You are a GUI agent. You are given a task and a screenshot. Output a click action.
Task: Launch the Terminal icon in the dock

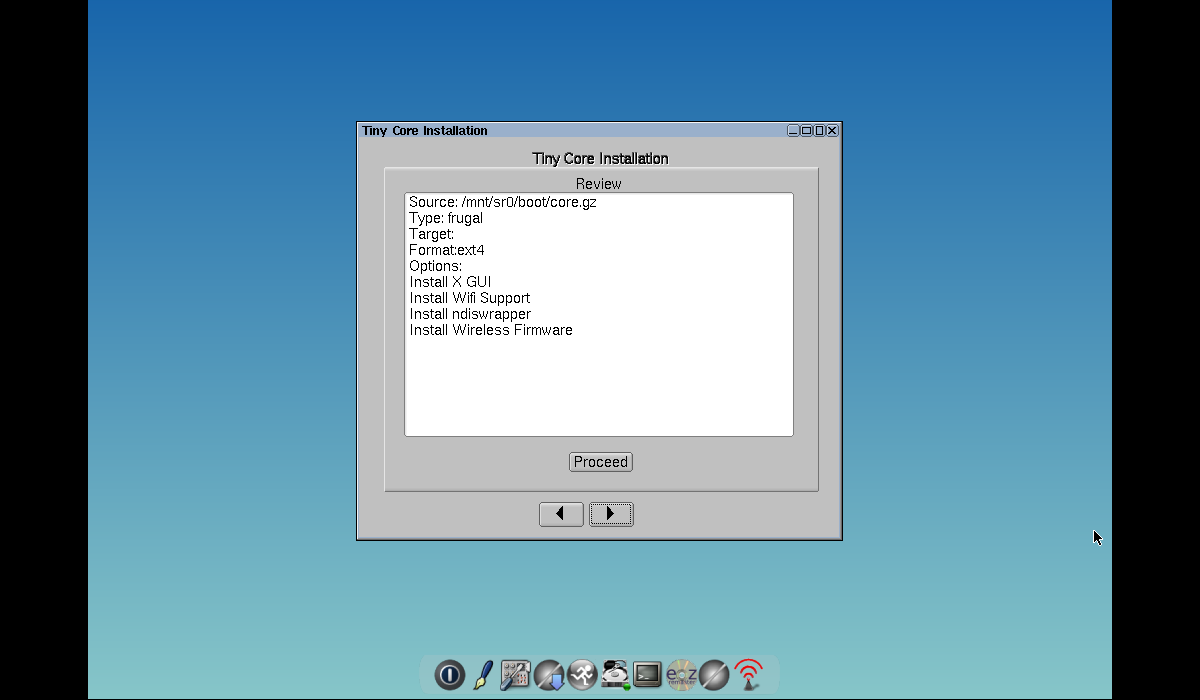[647, 675]
